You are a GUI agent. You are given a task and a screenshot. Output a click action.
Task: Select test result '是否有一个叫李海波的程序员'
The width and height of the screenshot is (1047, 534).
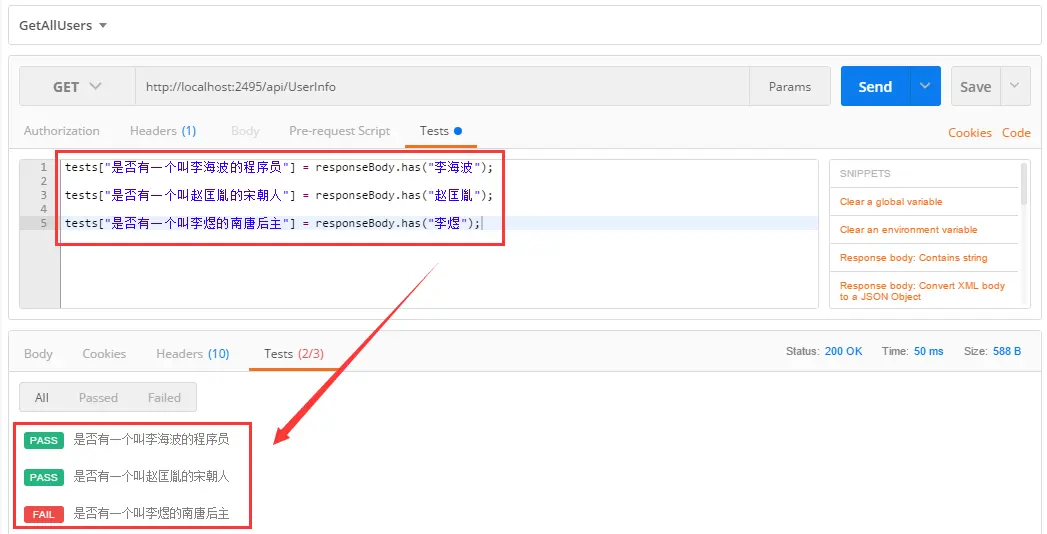click(x=151, y=439)
